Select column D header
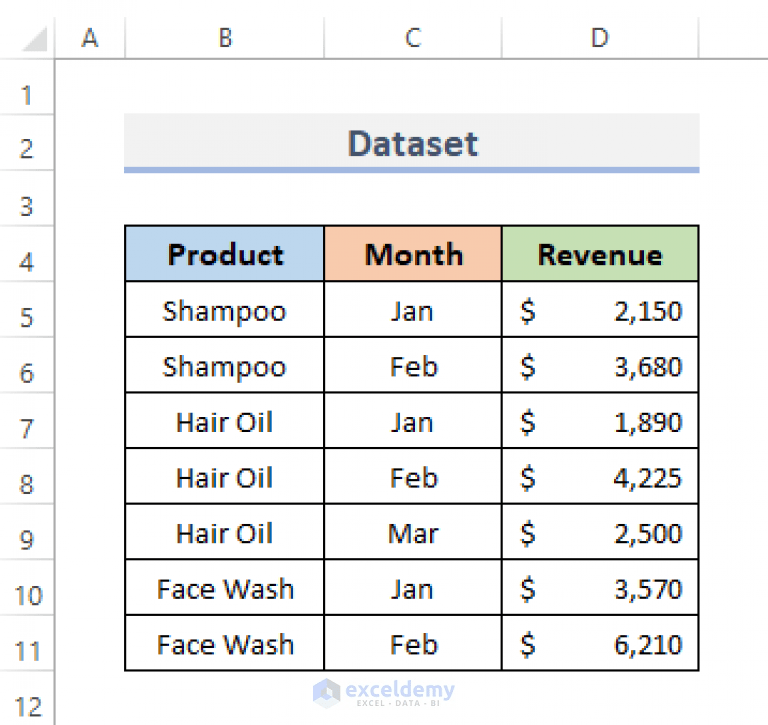768x725 pixels. pos(600,38)
